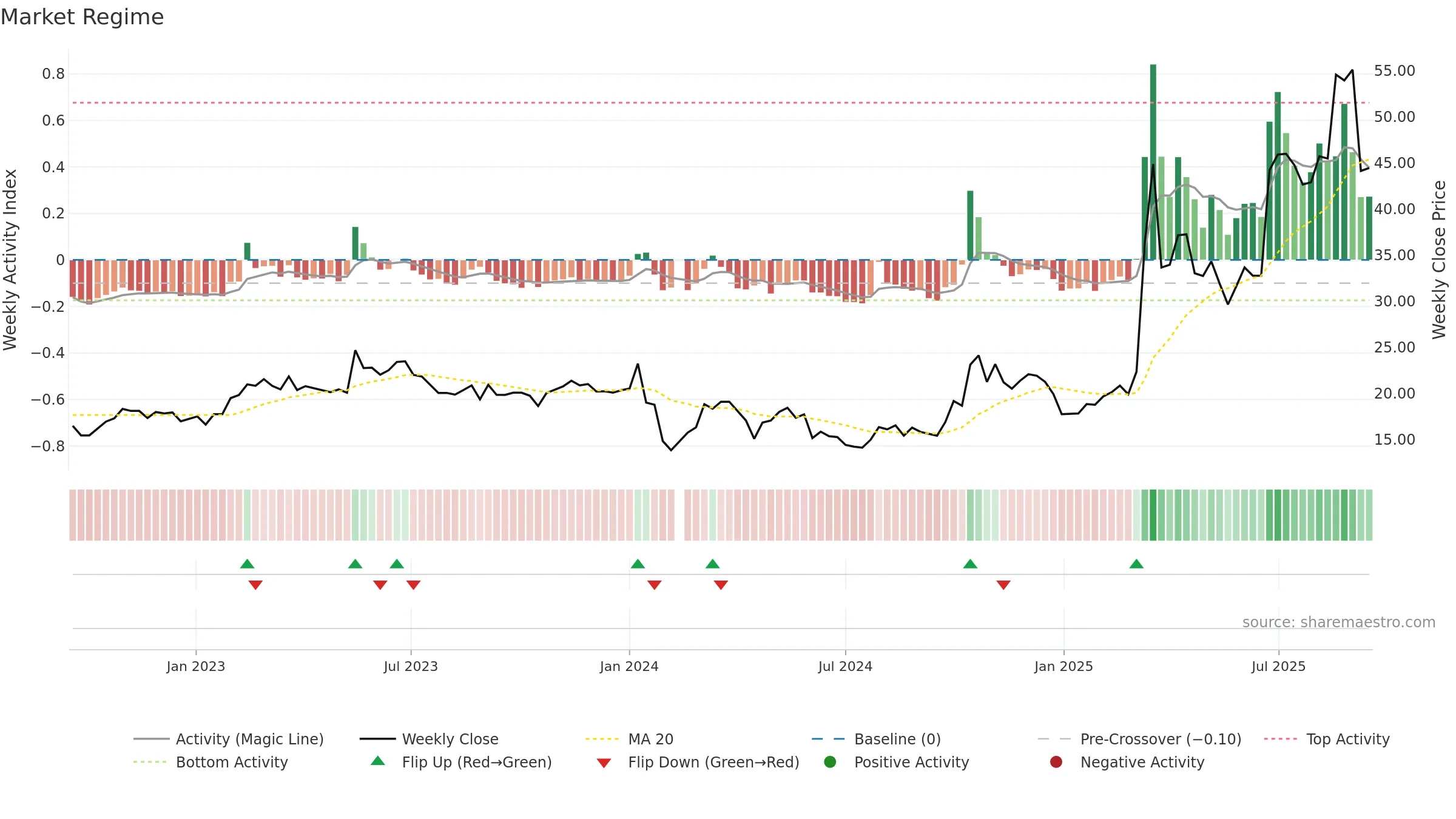1456x819 pixels.
Task: Toggle the Flip Down (Green→Red) legend entry
Action: click(x=698, y=762)
